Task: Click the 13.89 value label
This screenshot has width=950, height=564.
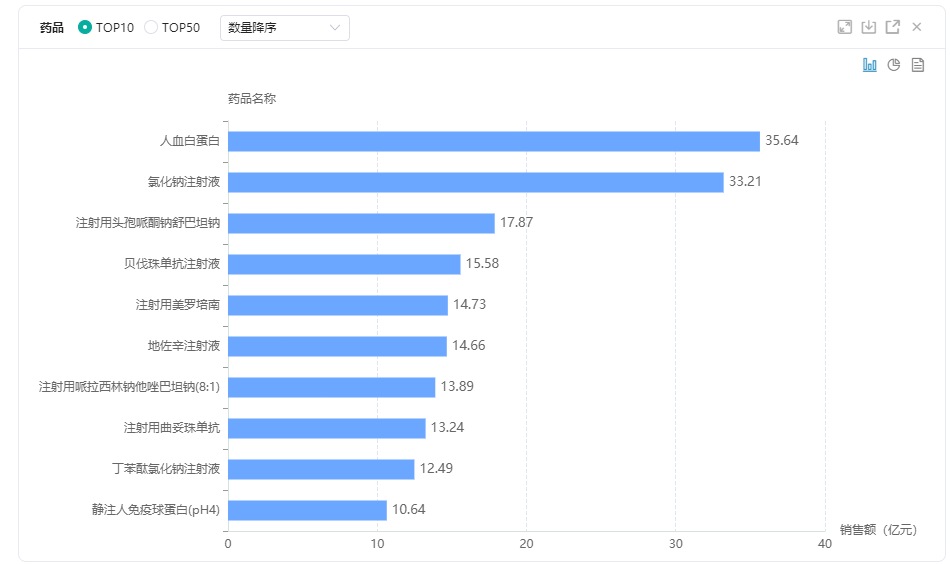Action: tap(457, 387)
